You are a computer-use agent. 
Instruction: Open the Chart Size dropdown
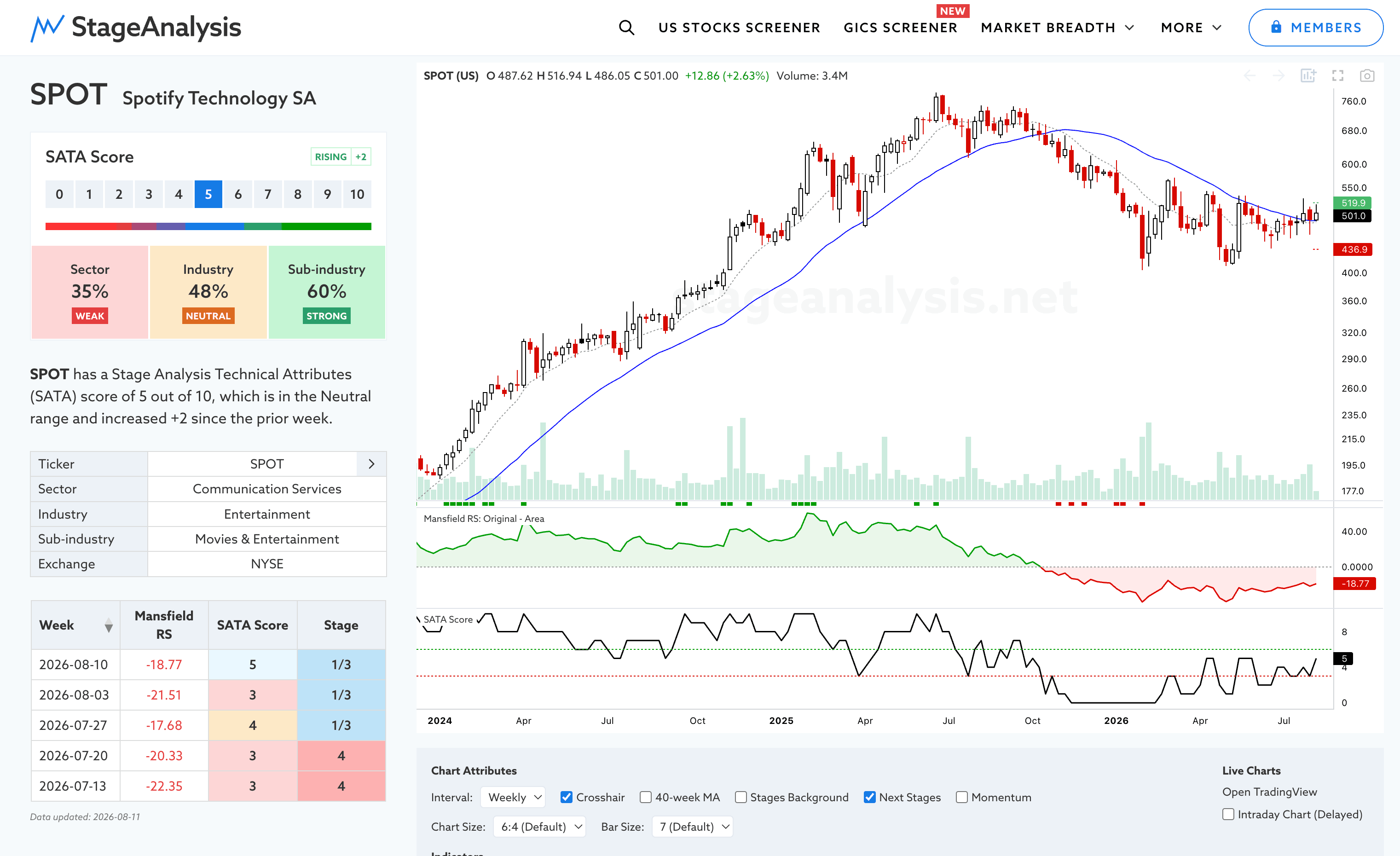pos(539,827)
